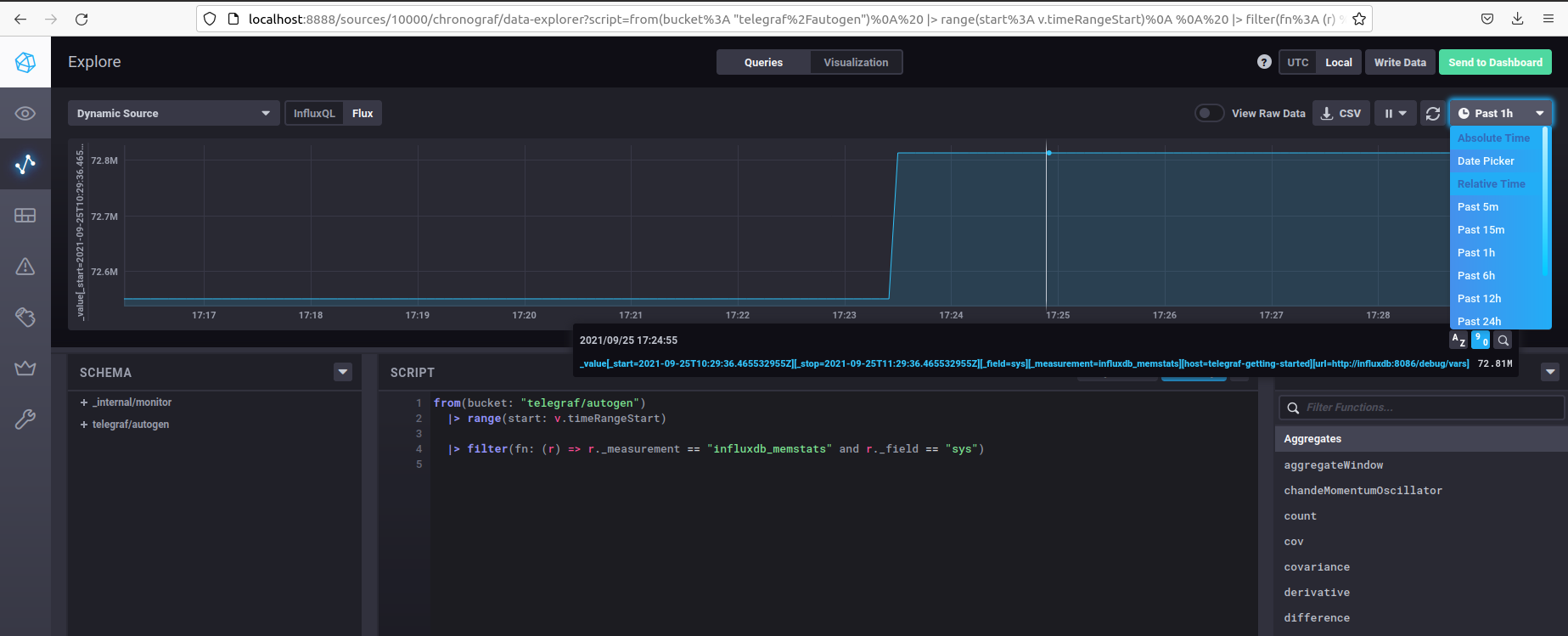Toggle the View Raw Data switch

[x=1209, y=113]
